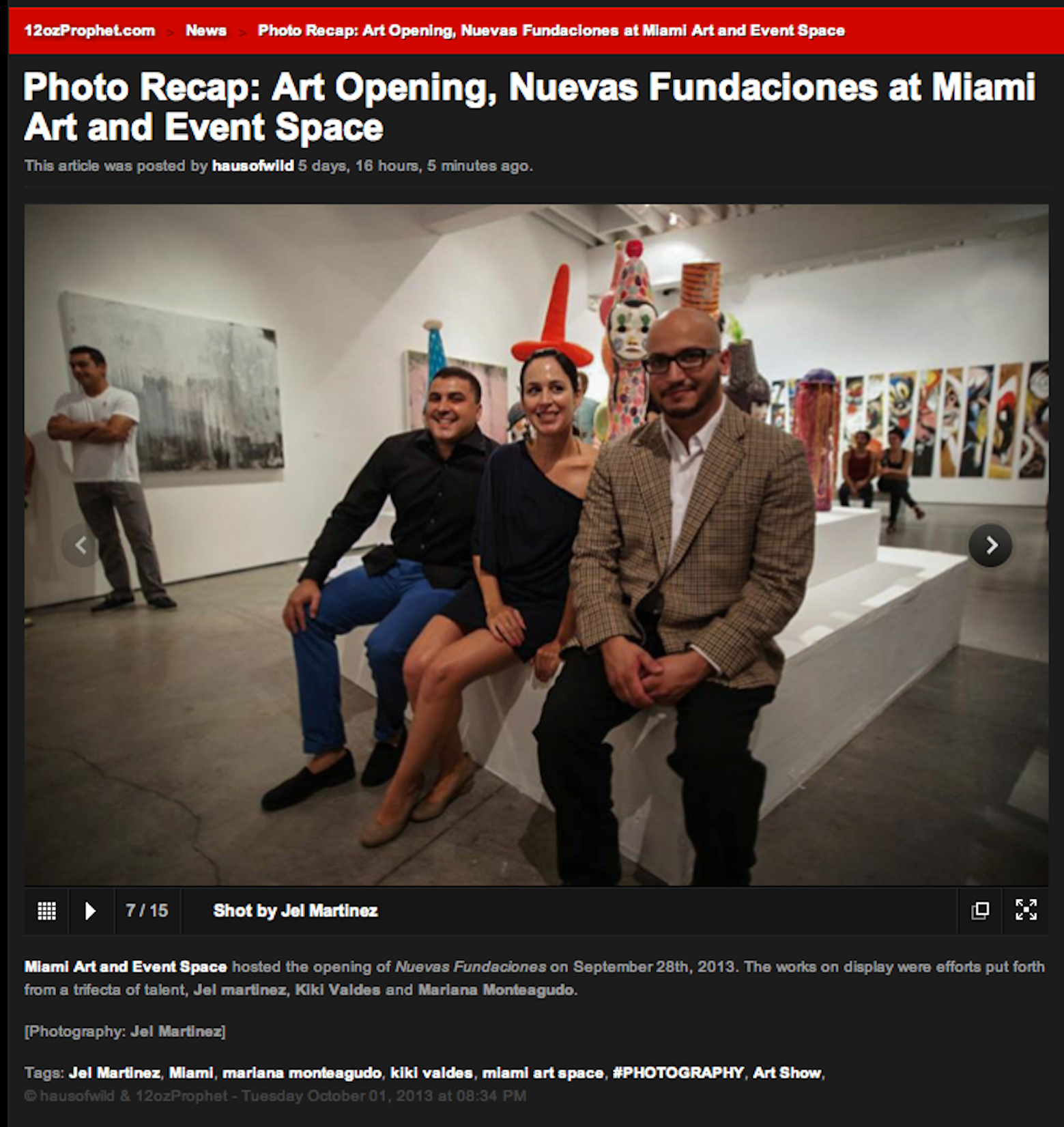
Task: Select the #PHOTOGRAPHY tag
Action: [x=678, y=1073]
